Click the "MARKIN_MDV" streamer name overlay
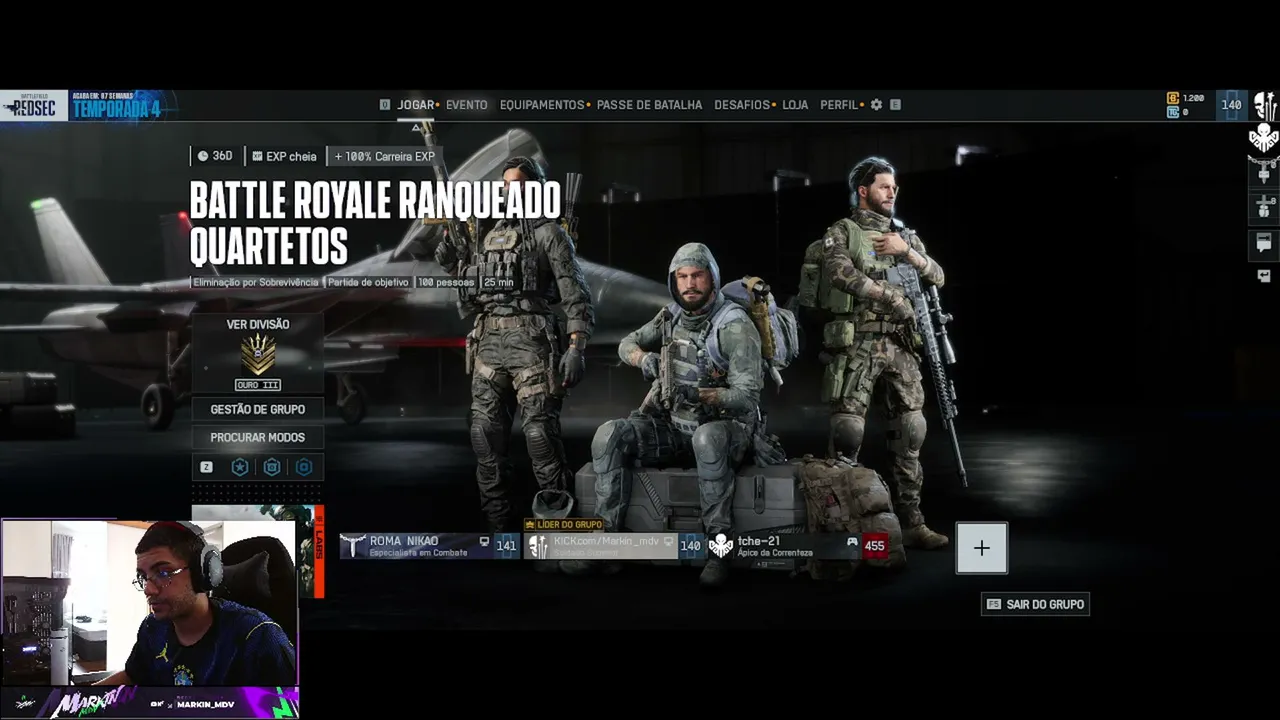 pos(206,705)
